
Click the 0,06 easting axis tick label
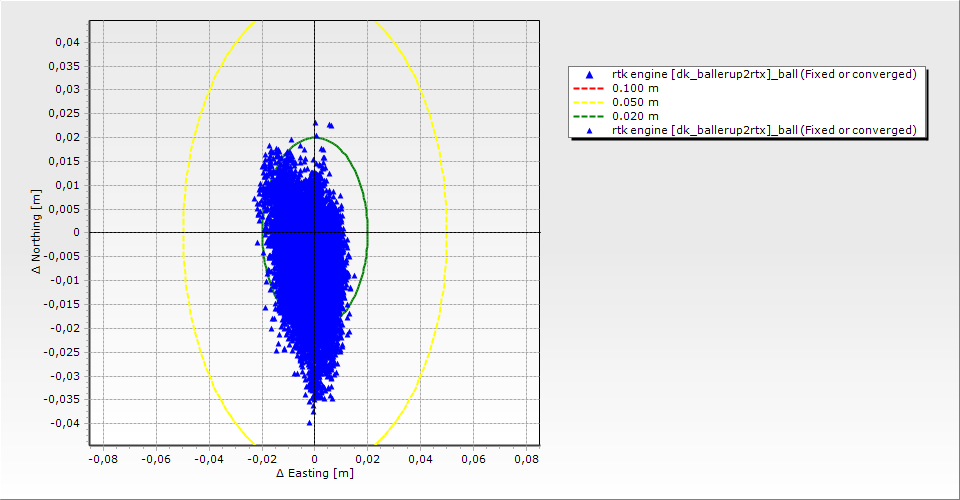coord(473,459)
